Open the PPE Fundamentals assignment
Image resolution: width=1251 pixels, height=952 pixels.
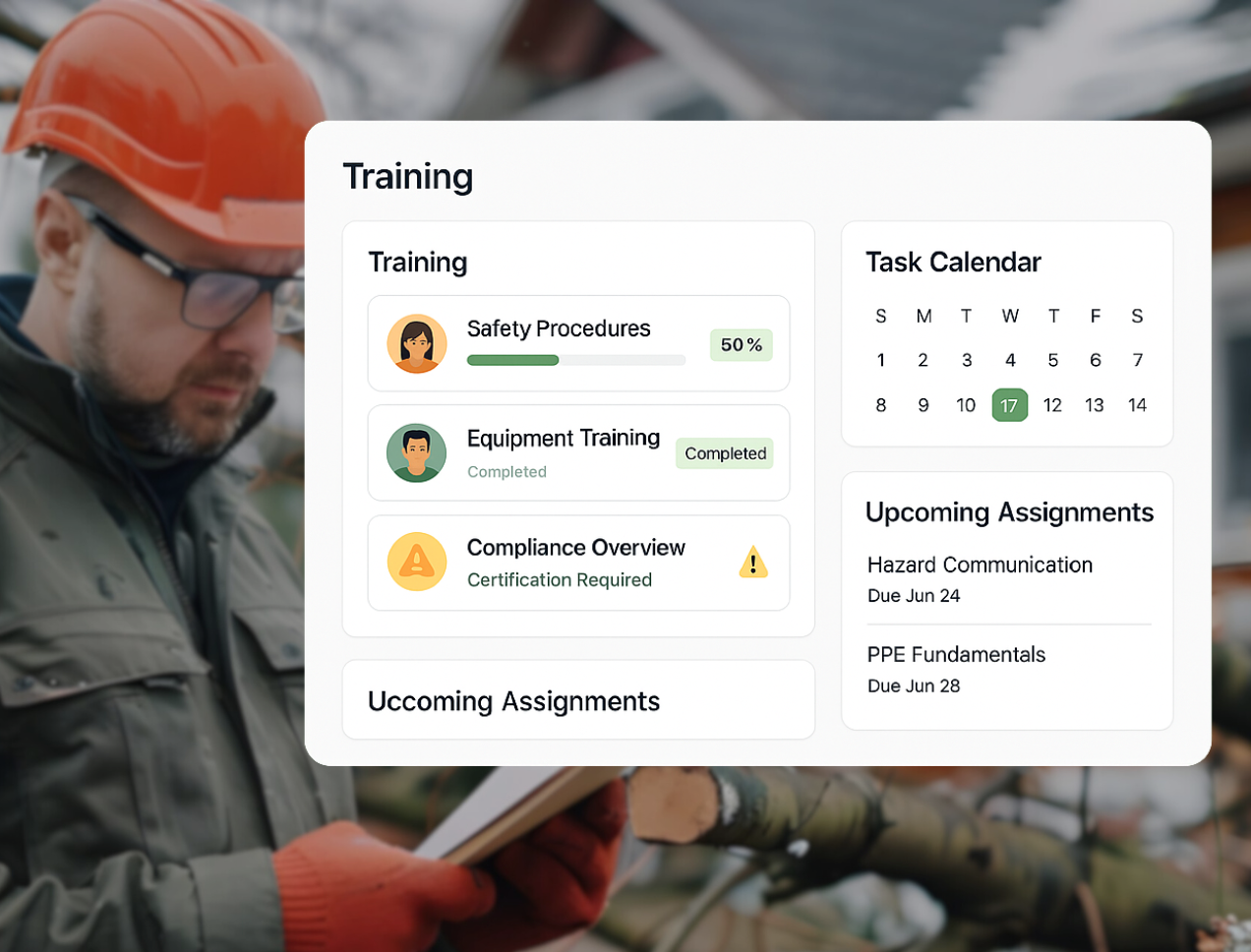(956, 655)
